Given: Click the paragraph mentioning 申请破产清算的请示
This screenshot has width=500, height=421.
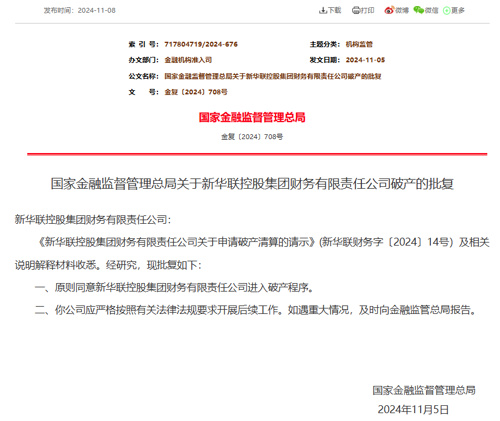Looking at the screenshot, I should click(x=263, y=242).
